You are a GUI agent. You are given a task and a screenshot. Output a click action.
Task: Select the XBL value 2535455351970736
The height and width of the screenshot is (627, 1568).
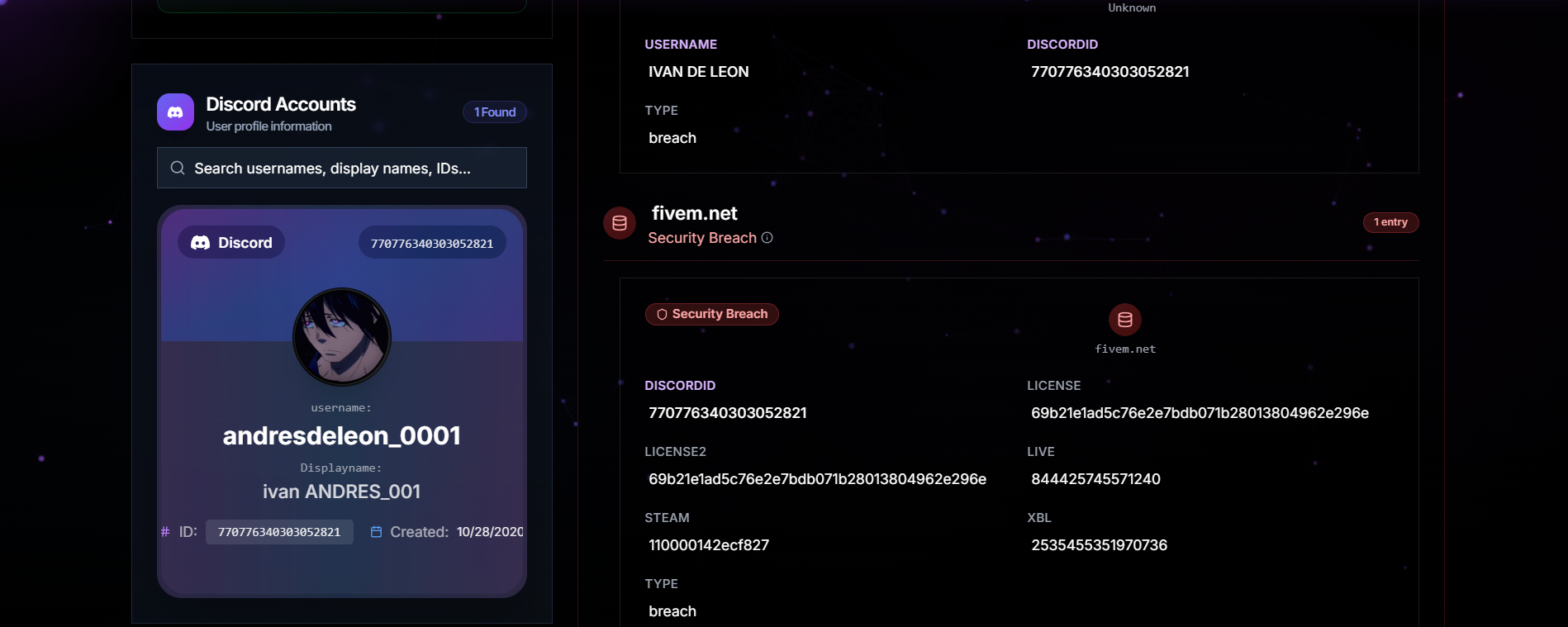click(x=1099, y=545)
